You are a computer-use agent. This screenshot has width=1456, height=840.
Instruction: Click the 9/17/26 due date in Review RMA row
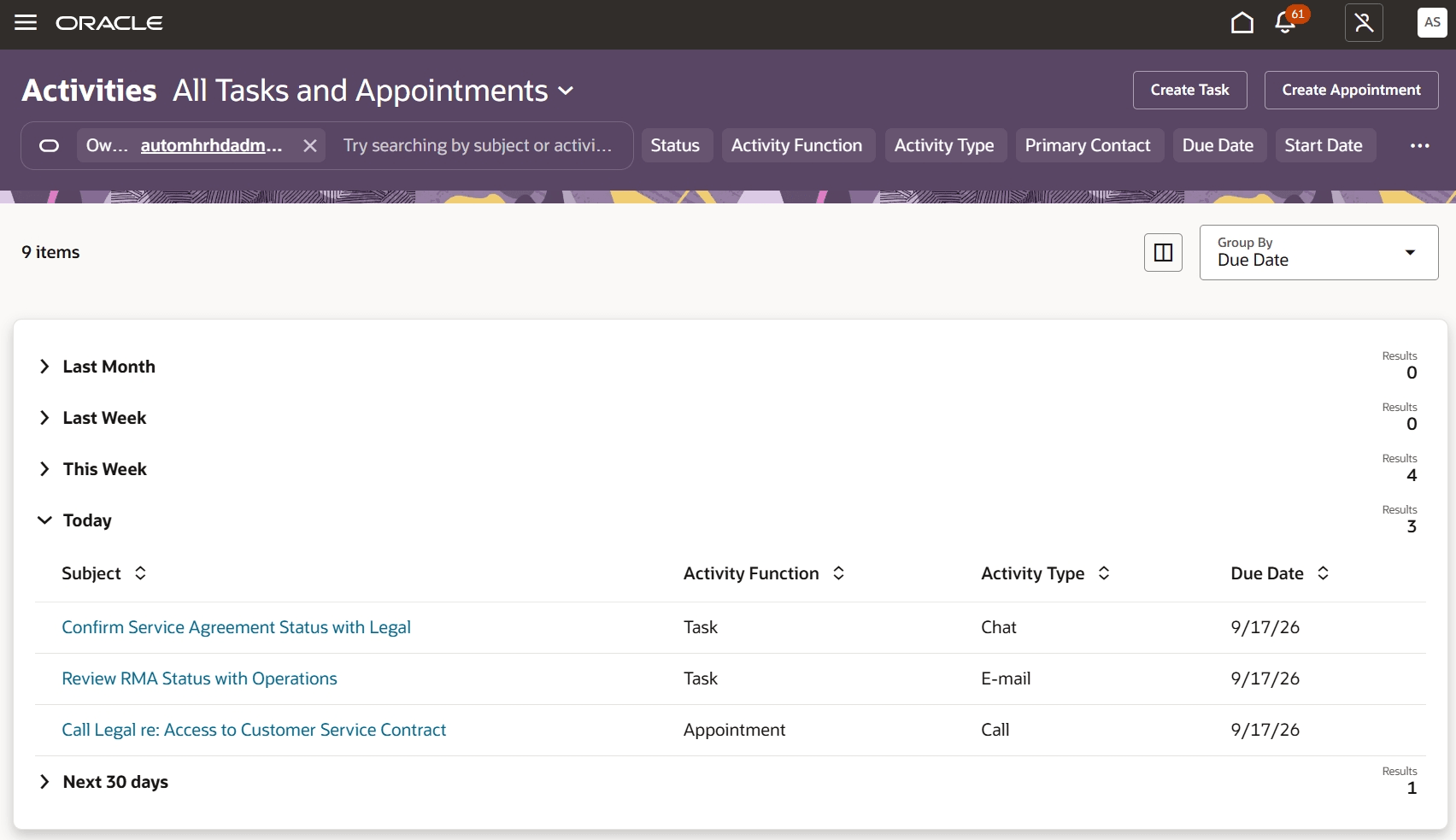[x=1265, y=679]
